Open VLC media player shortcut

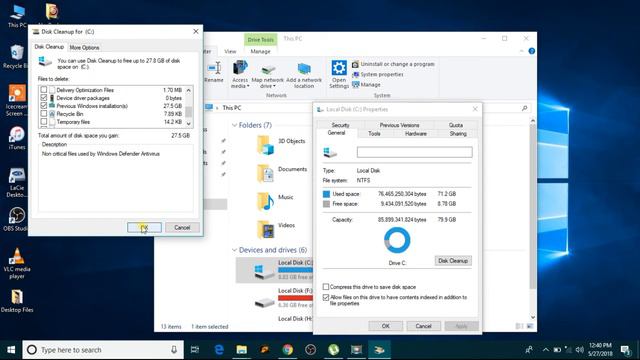[x=17, y=264]
